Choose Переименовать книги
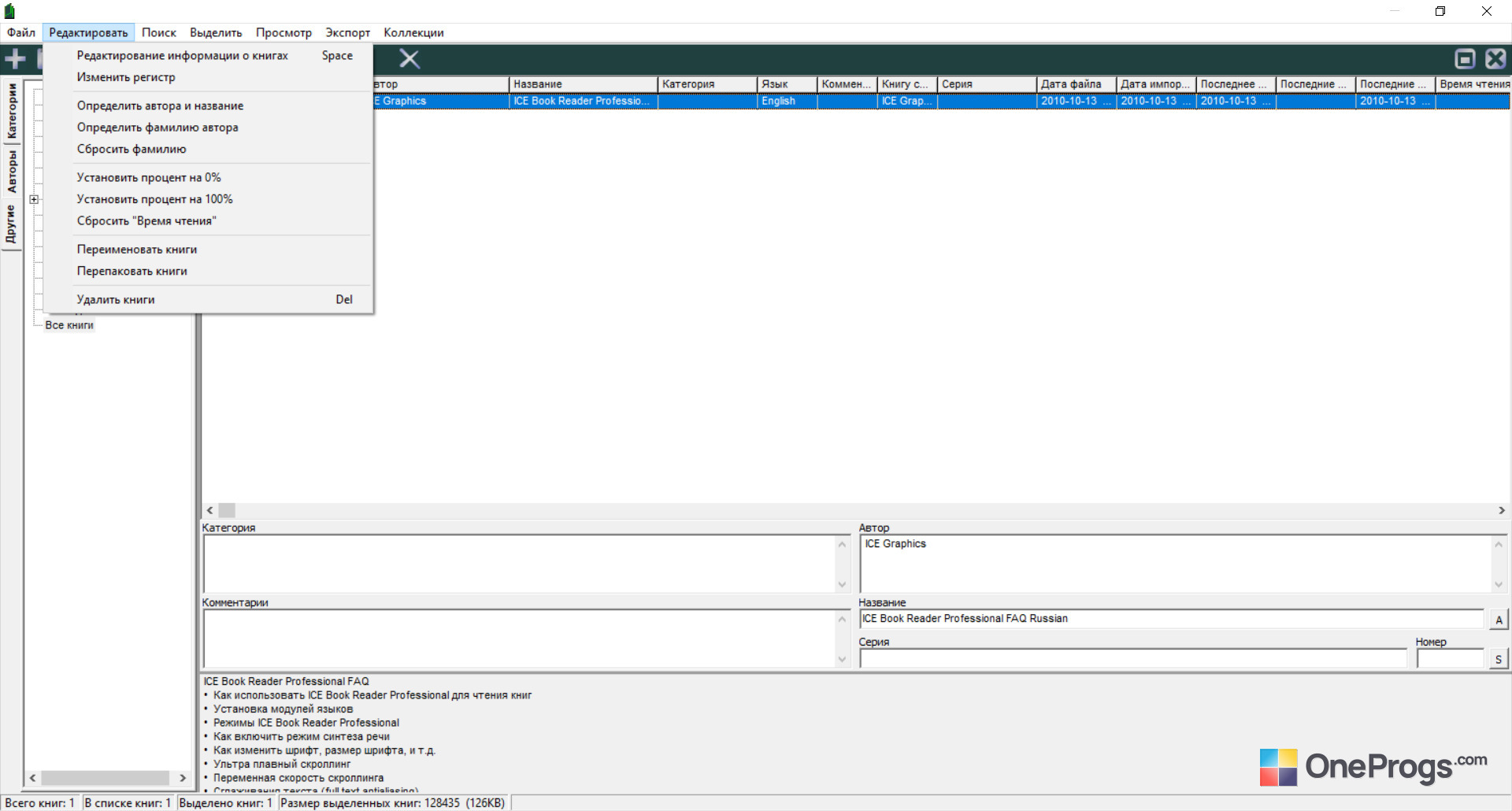 pyautogui.click(x=209, y=249)
